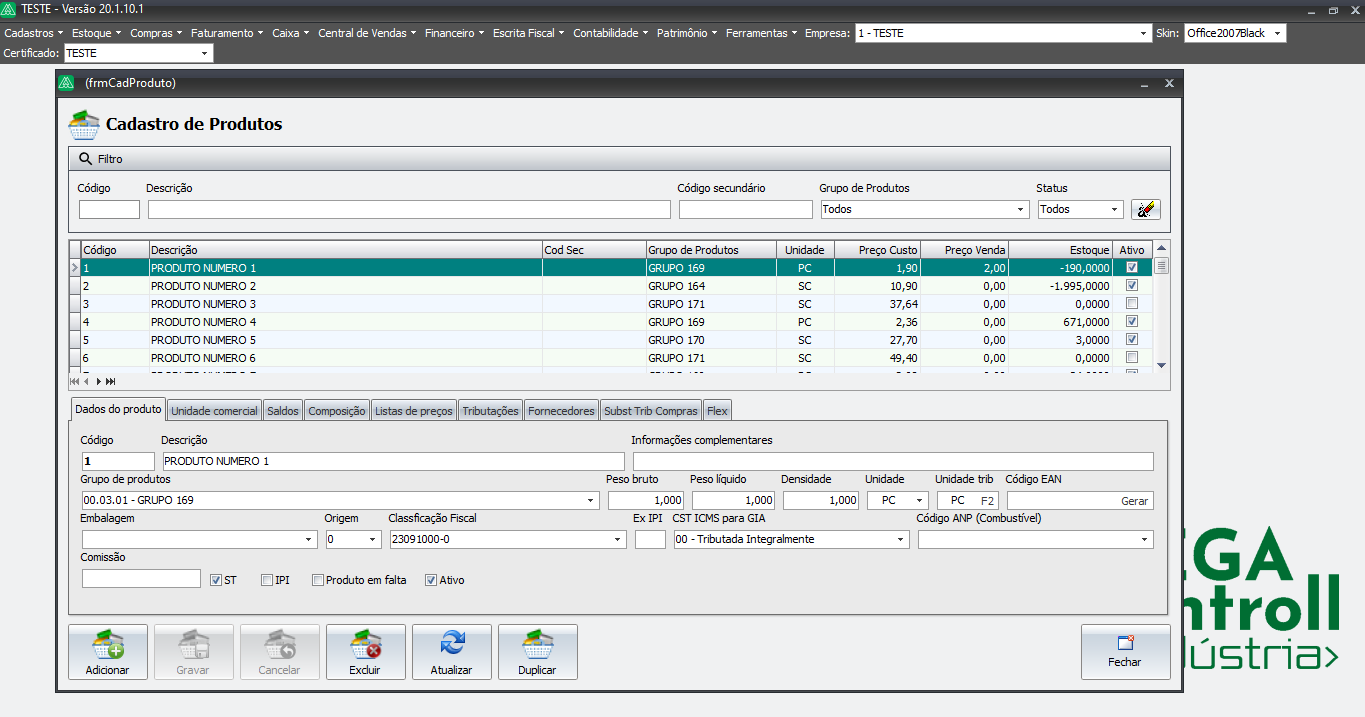
Task: Expand the Status filter dropdown
Action: pyautogui.click(x=1114, y=210)
